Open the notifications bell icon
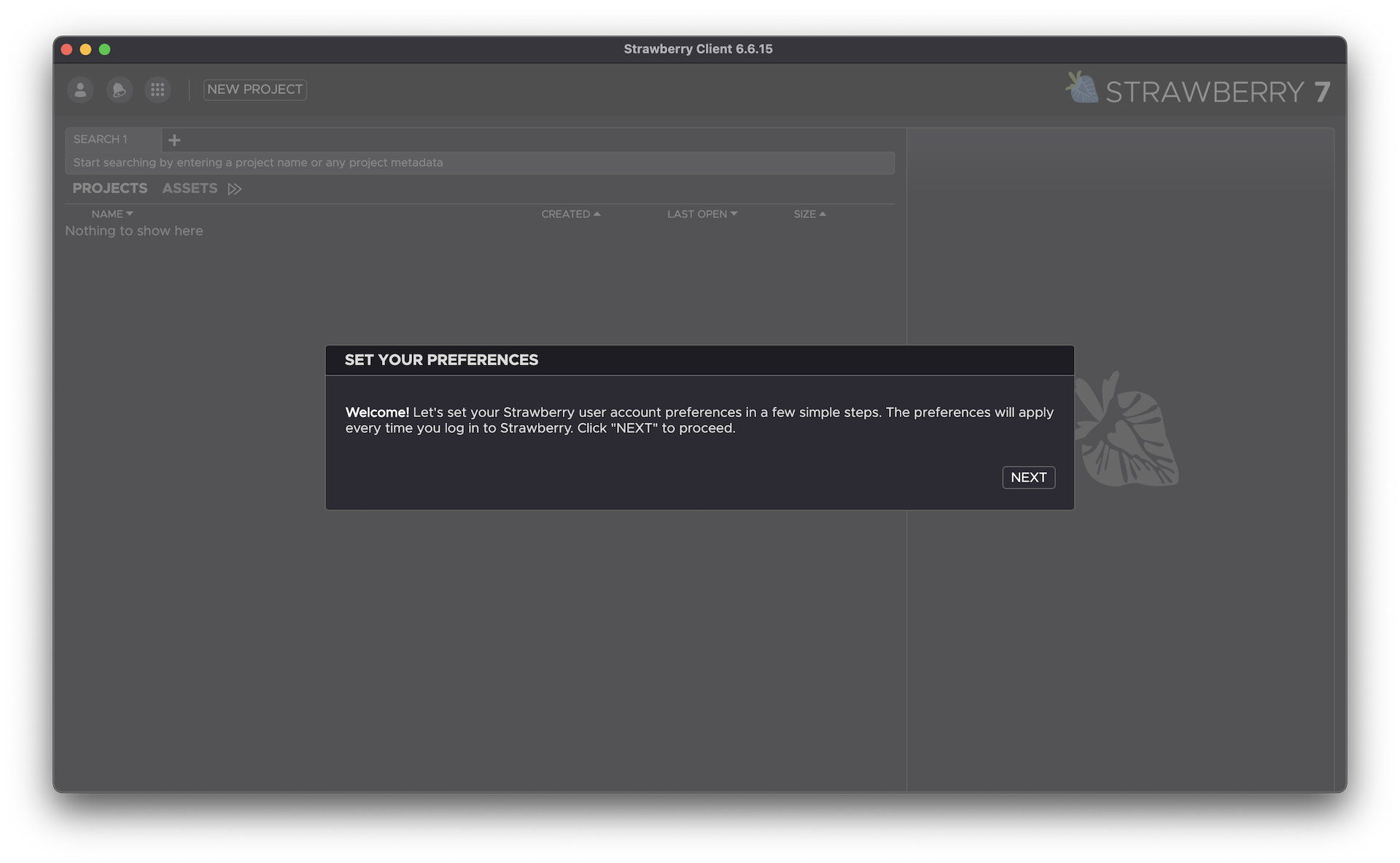 pos(119,90)
